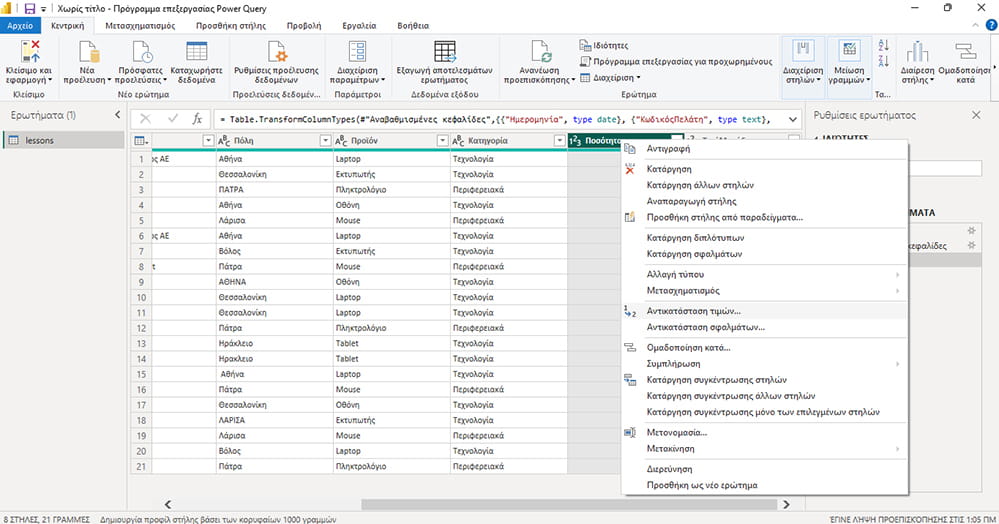Image resolution: width=999 pixels, height=524 pixels.
Task: Click the Προϊόν column type icon
Action: point(341,140)
